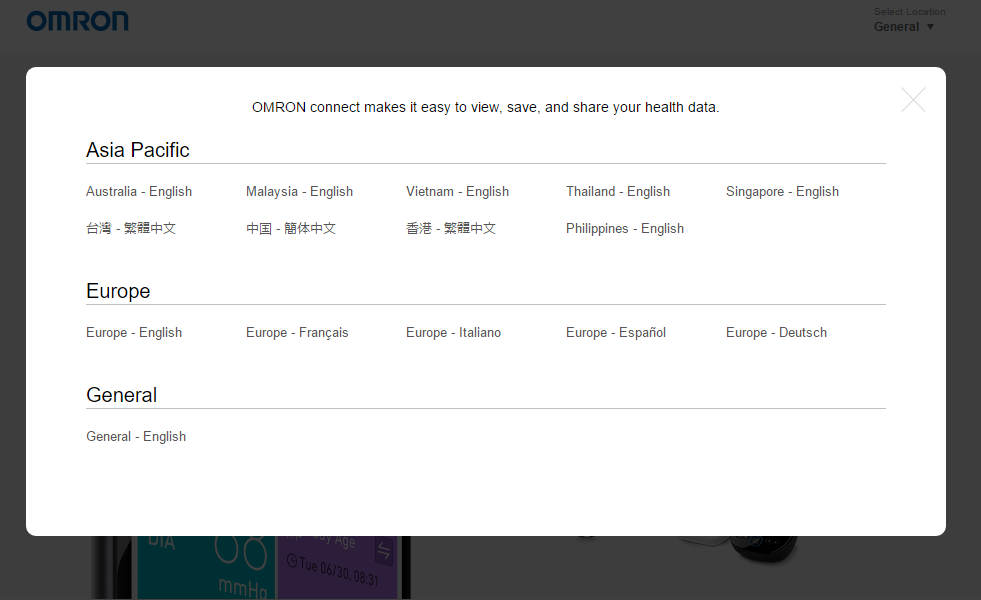Pick Europe - Deutsch
This screenshot has width=981, height=600.
[776, 332]
